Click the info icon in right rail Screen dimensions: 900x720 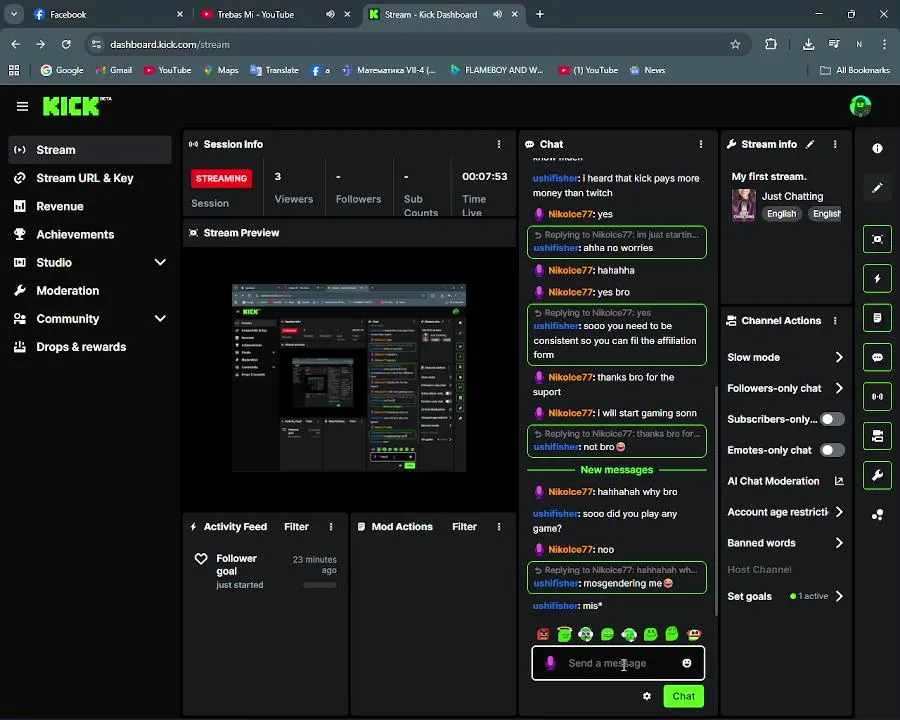coord(877,148)
